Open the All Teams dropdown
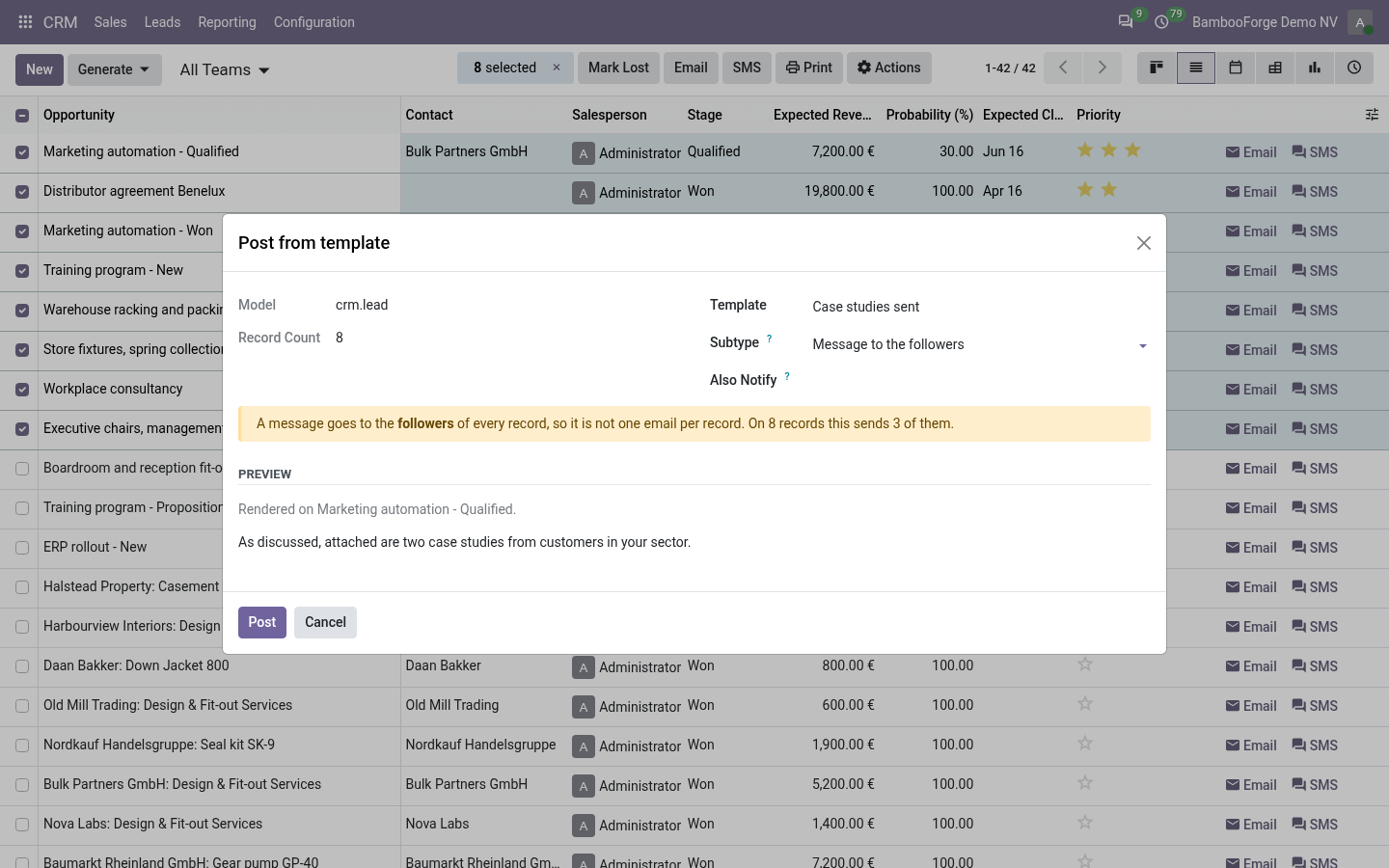 coord(225,69)
